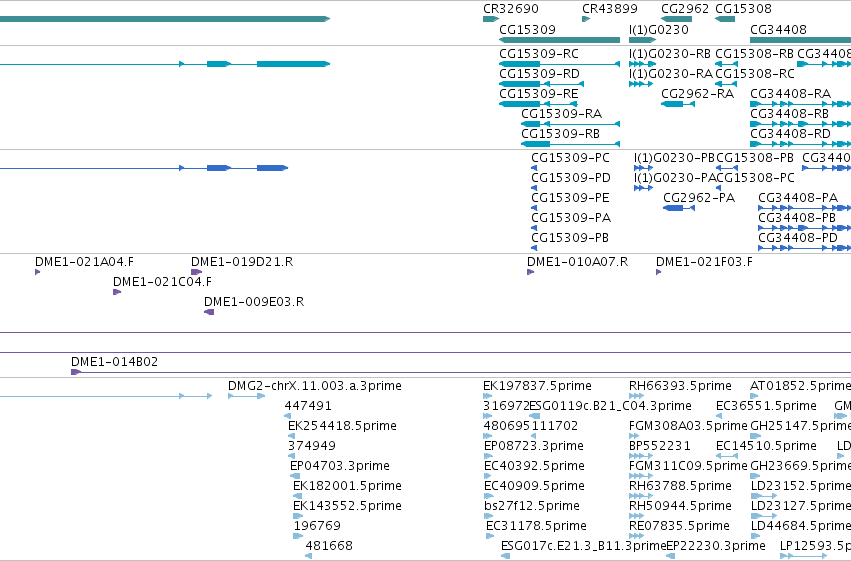Select the CG2962-RA transcript
Image resolution: width=851 pixels, height=561 pixels.
click(677, 104)
